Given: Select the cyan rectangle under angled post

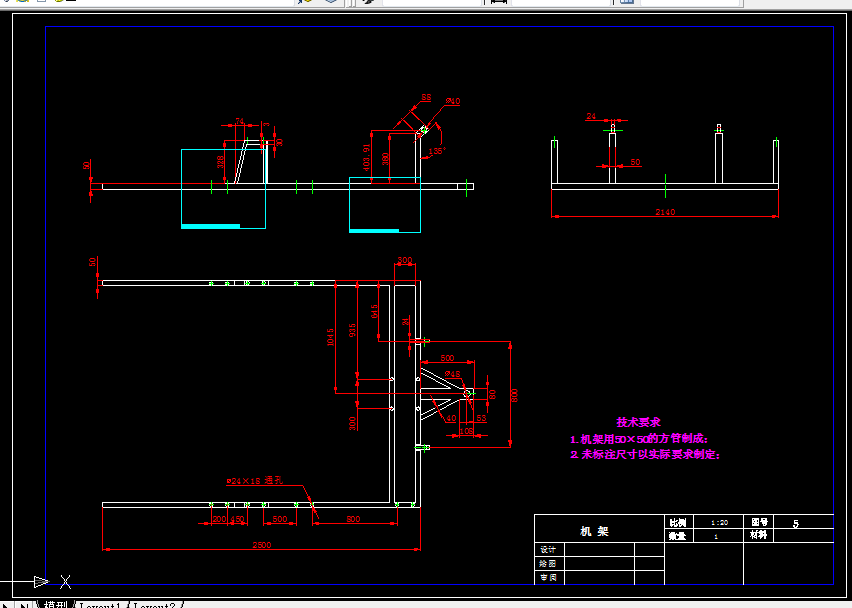Looking at the screenshot, I should pyautogui.click(x=385, y=205).
